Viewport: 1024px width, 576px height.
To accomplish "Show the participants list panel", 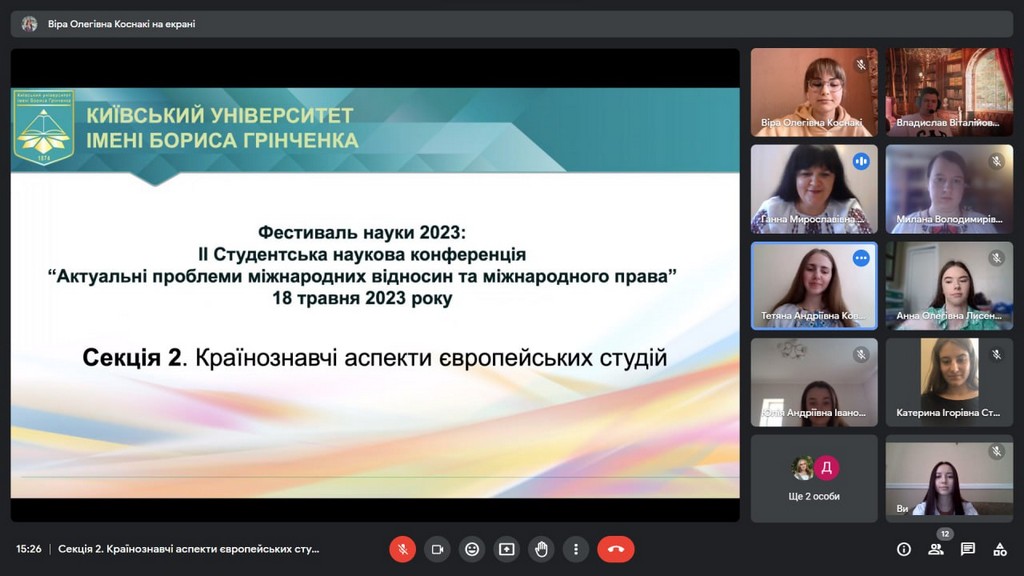I will [x=936, y=549].
